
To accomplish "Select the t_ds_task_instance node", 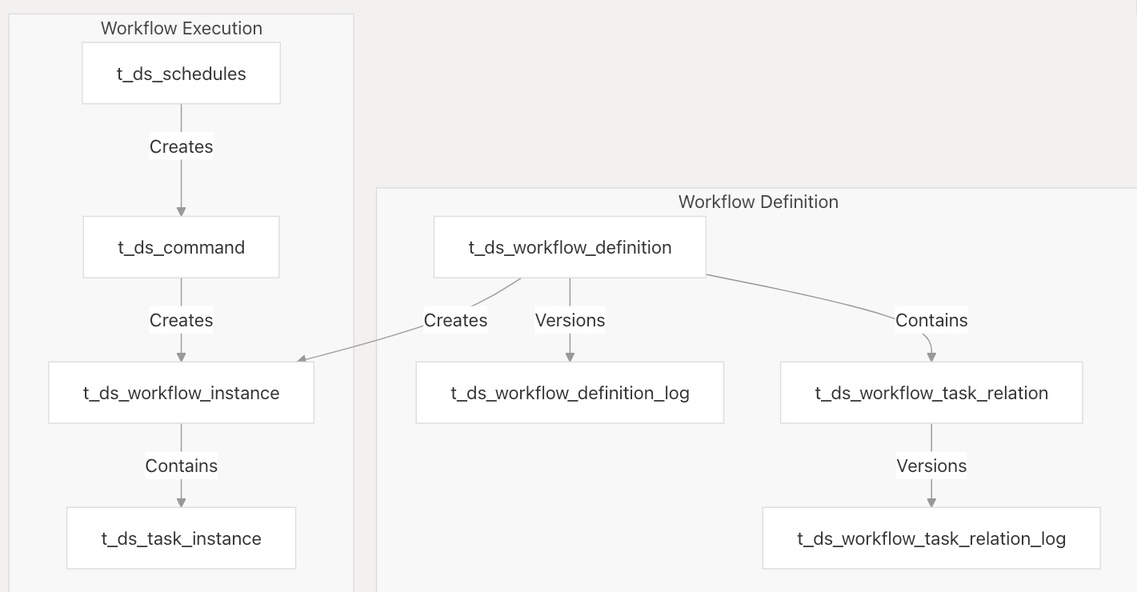I will (x=181, y=538).
